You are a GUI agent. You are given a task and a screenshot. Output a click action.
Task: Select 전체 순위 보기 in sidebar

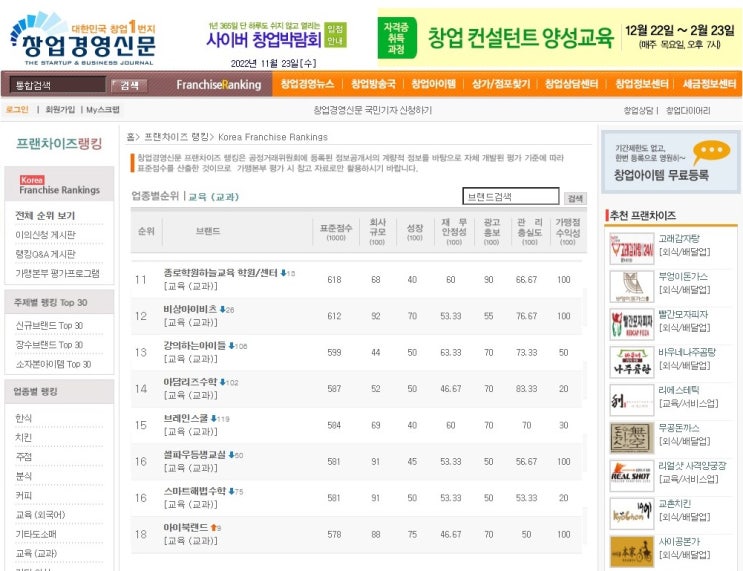(45, 216)
